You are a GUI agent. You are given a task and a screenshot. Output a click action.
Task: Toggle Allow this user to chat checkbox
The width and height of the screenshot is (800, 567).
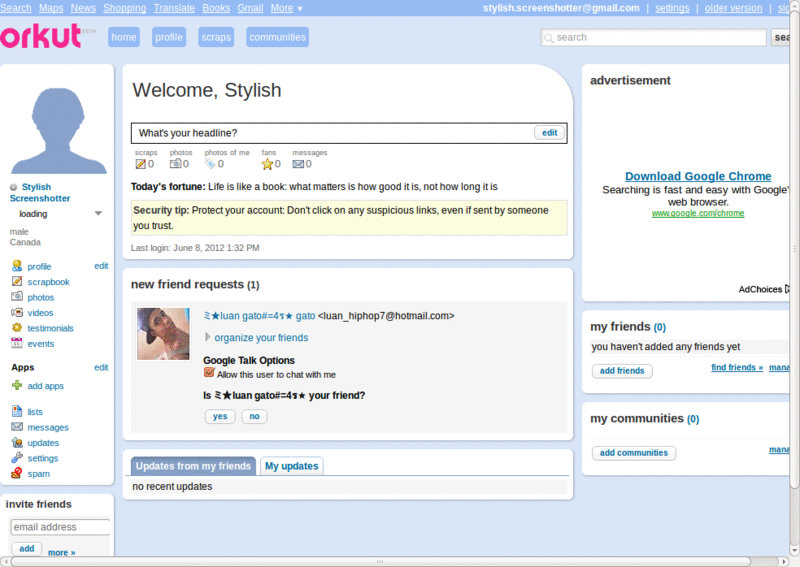(x=209, y=373)
